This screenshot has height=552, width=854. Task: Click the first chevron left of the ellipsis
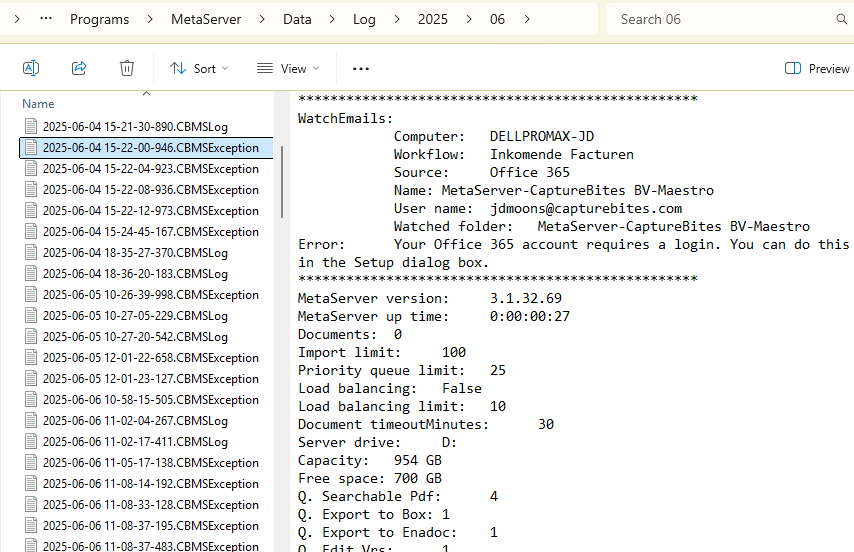pyautogui.click(x=17, y=19)
